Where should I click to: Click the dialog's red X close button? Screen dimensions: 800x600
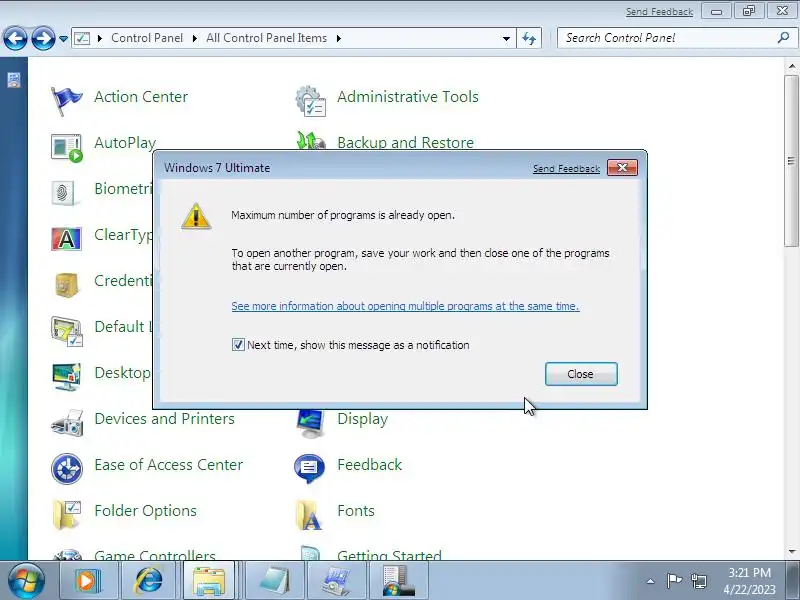click(622, 168)
